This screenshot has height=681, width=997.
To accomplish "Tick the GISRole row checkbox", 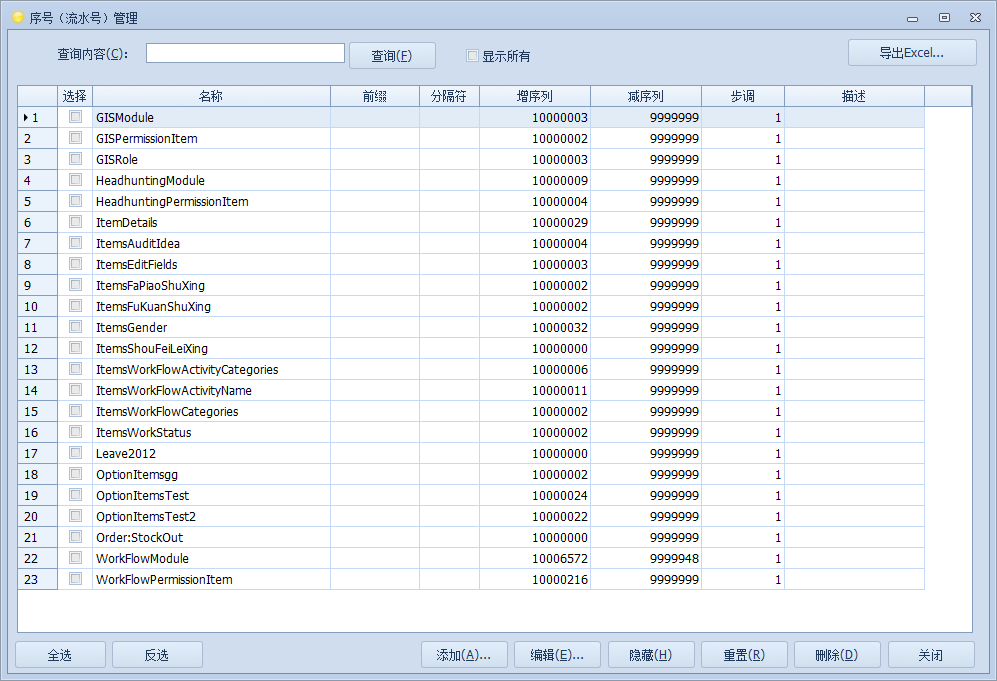I will tap(76, 159).
